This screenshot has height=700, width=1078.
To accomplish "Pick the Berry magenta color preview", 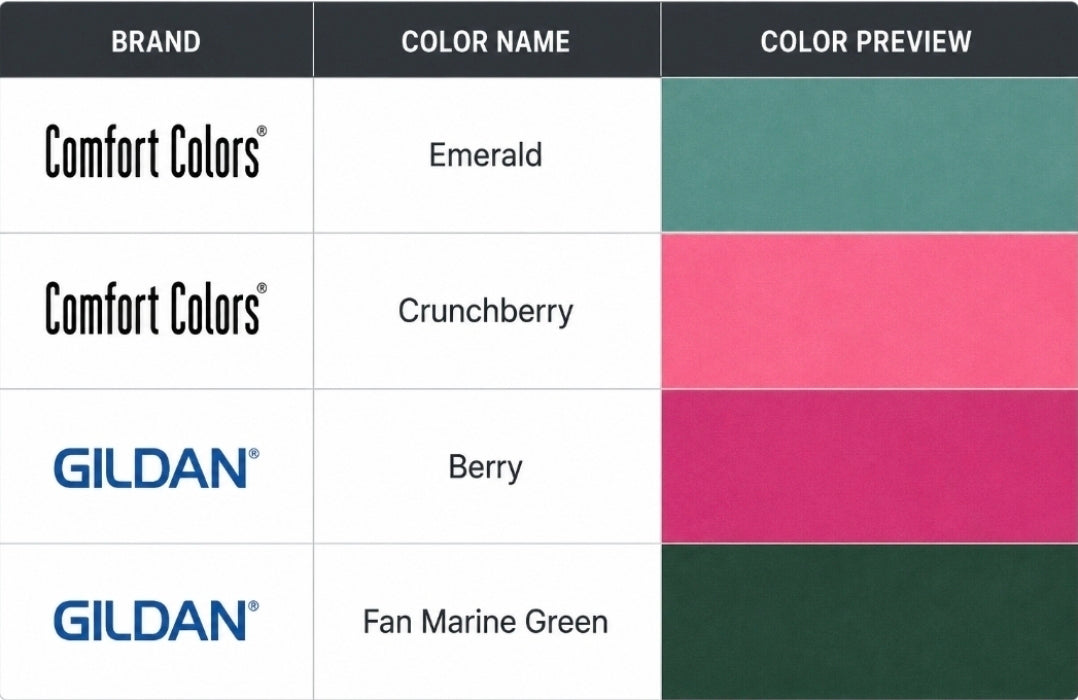I will point(870,466).
